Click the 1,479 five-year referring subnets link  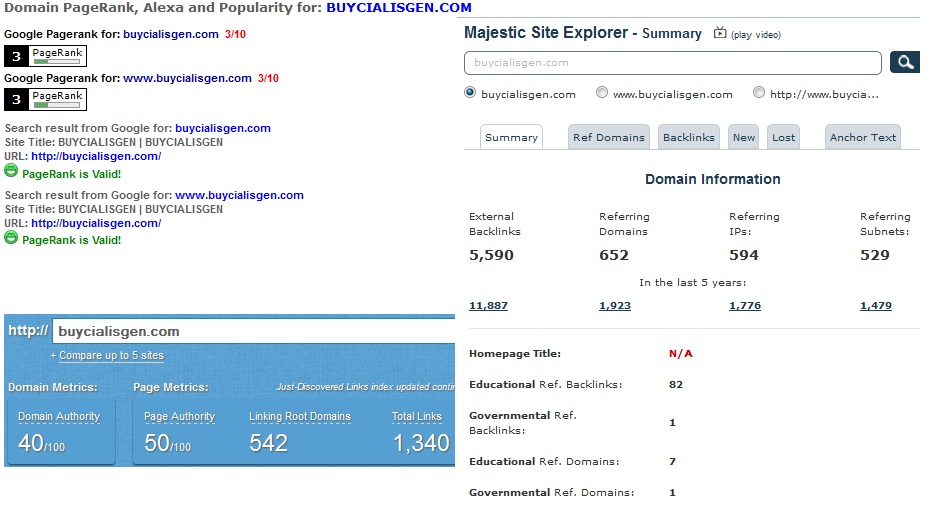coord(876,306)
